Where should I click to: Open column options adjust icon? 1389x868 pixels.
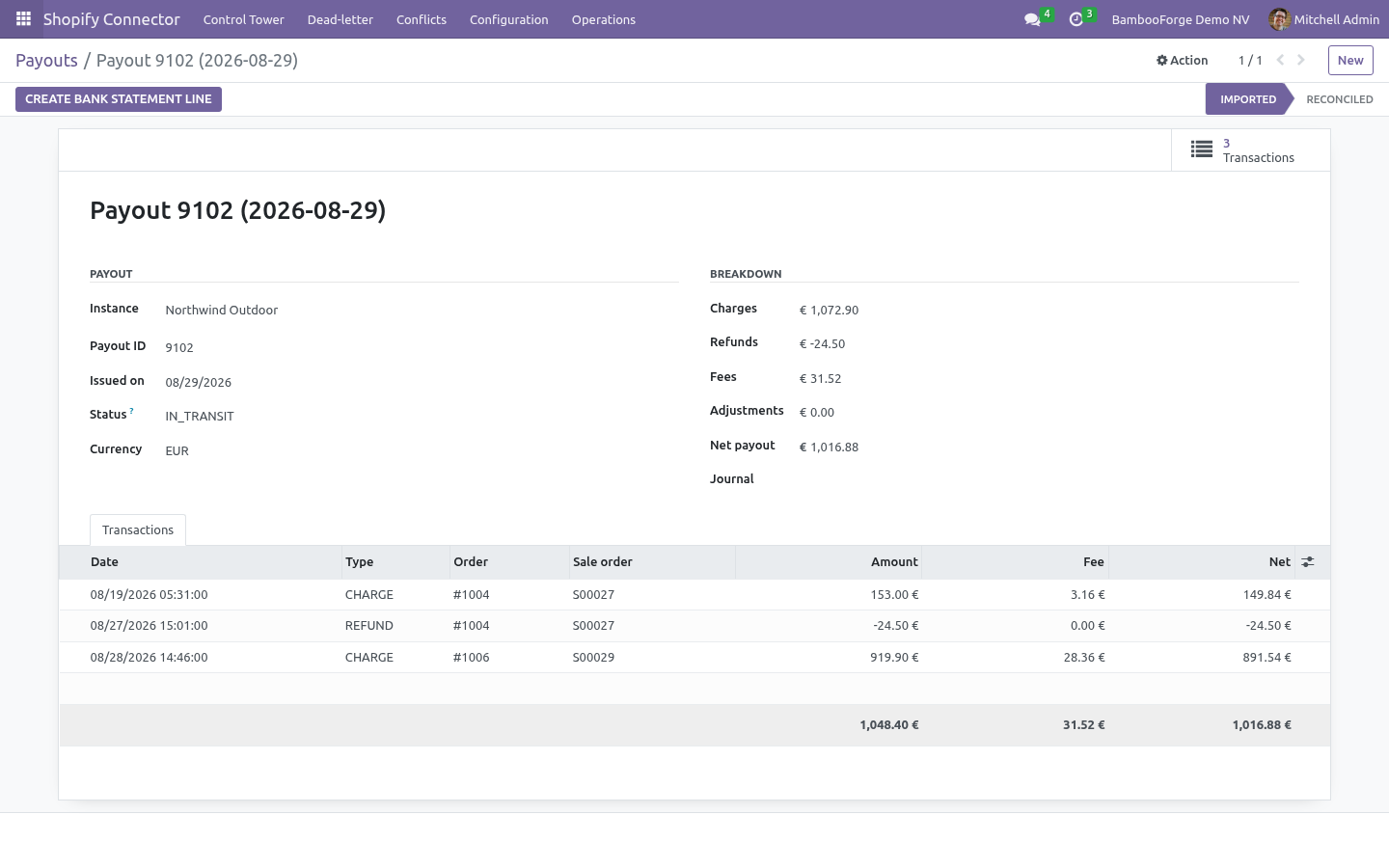pos(1308,561)
